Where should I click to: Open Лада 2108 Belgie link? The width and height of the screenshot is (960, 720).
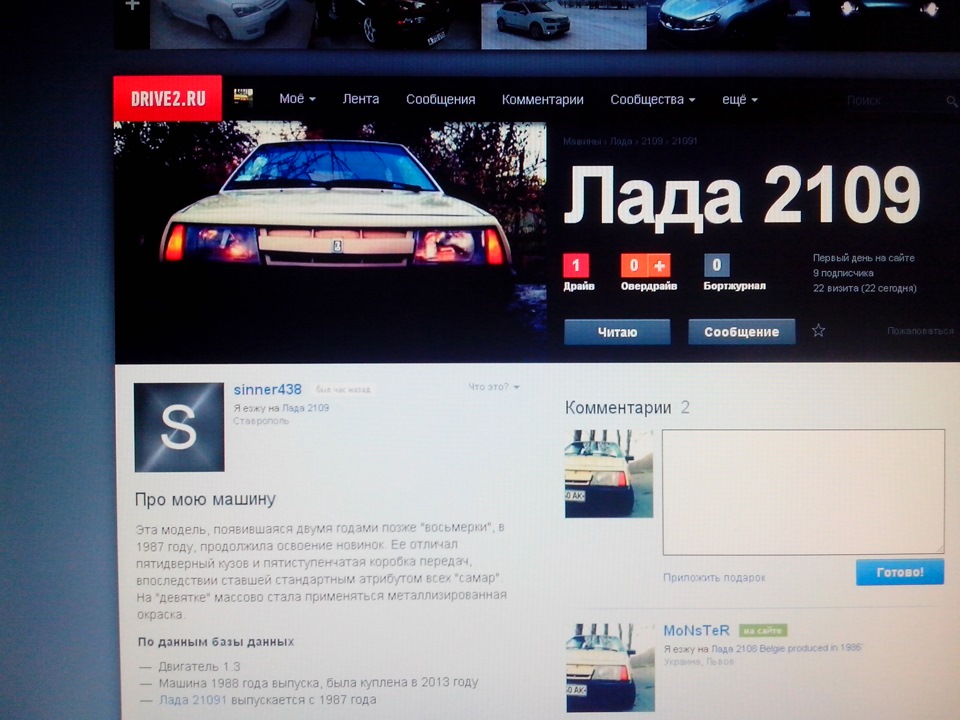[x=787, y=648]
